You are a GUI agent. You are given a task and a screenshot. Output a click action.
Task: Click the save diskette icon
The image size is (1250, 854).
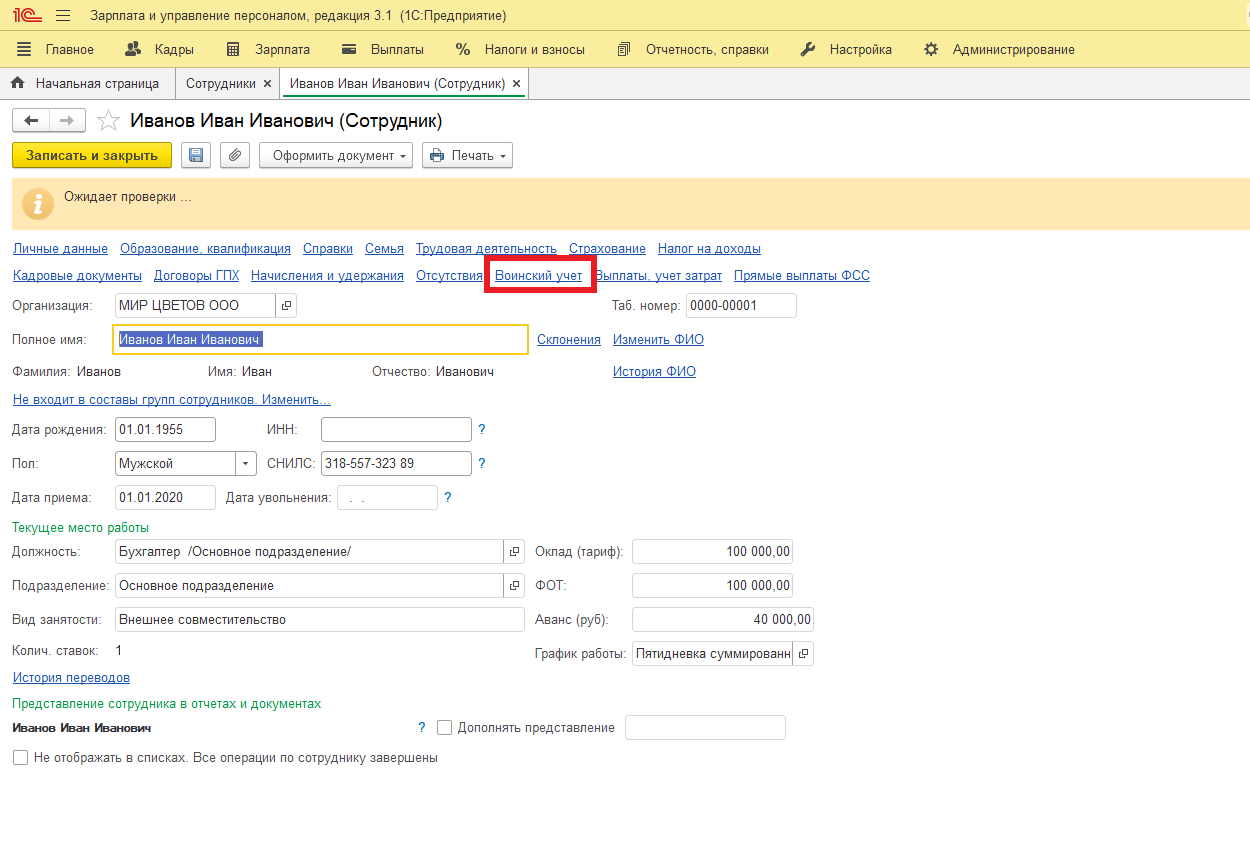tap(196, 155)
